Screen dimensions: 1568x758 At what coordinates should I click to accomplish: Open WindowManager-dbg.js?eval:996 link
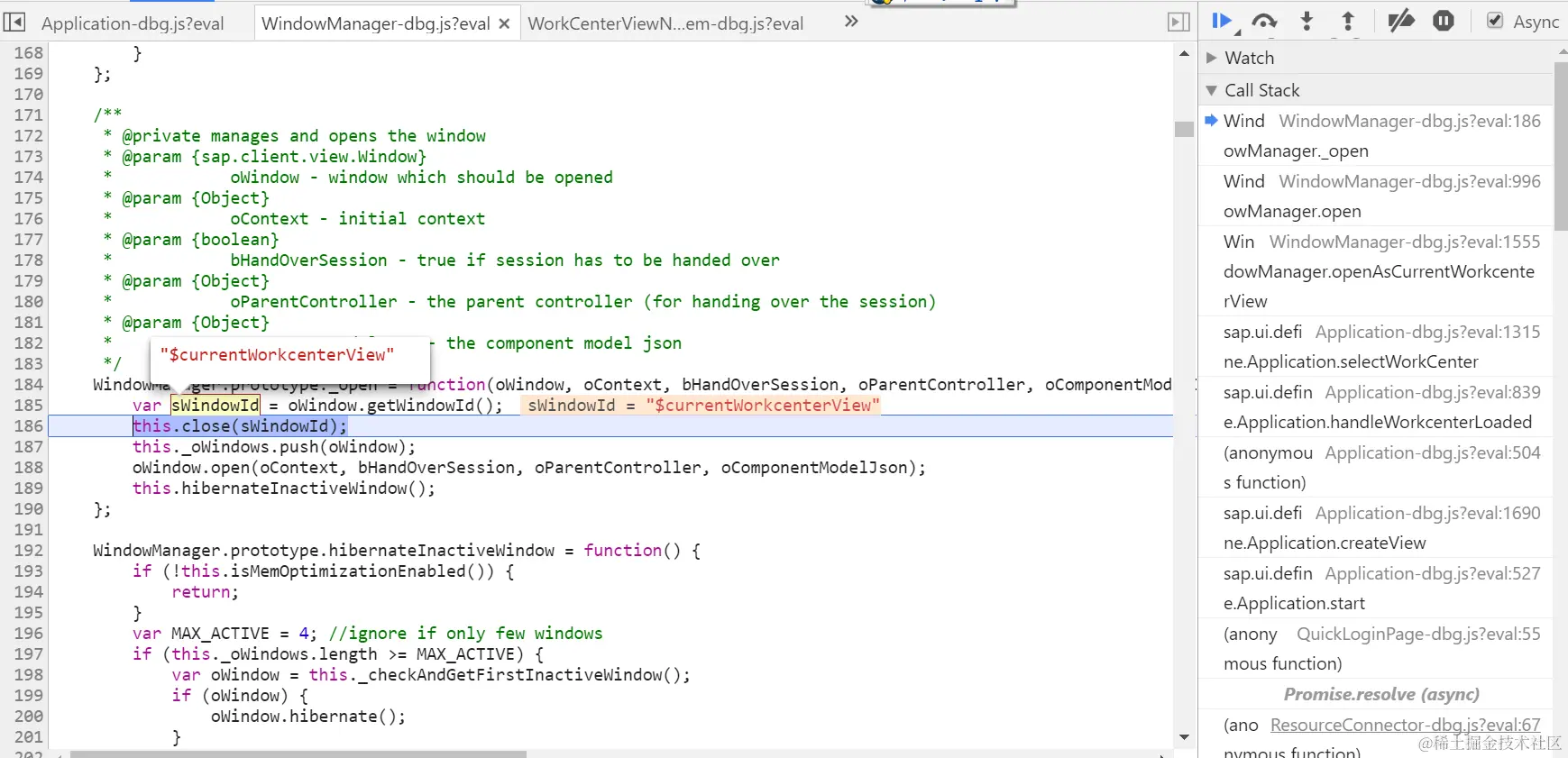click(1409, 181)
